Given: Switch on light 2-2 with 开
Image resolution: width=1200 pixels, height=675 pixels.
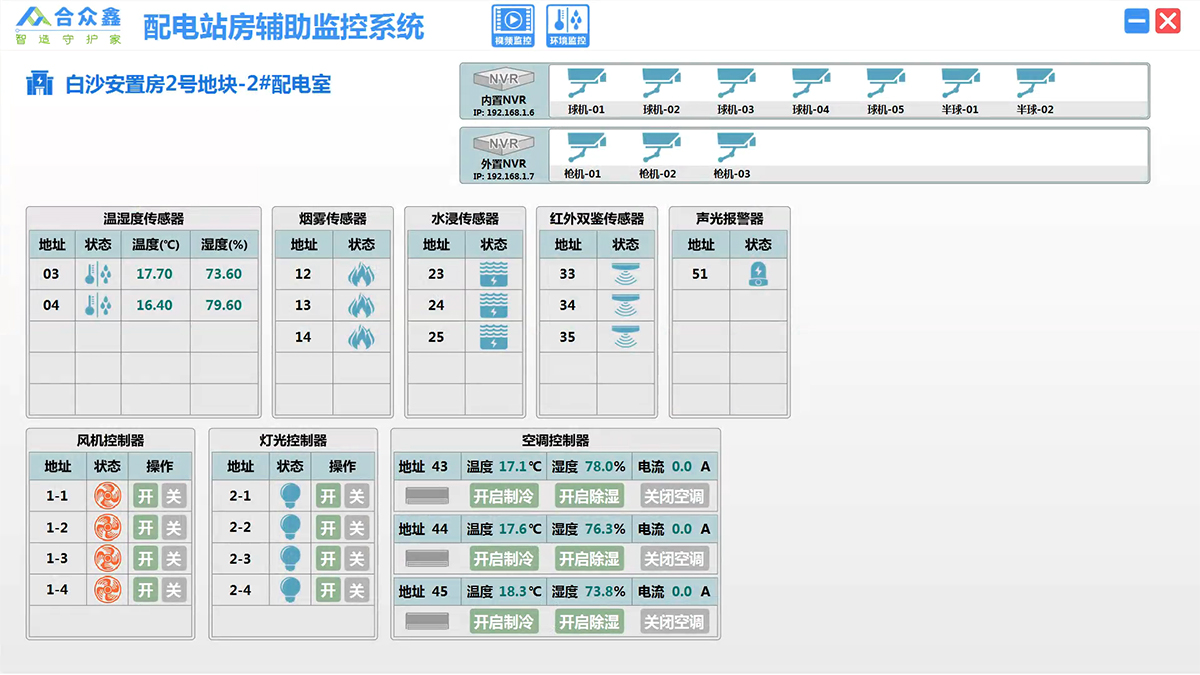Looking at the screenshot, I should [x=329, y=528].
